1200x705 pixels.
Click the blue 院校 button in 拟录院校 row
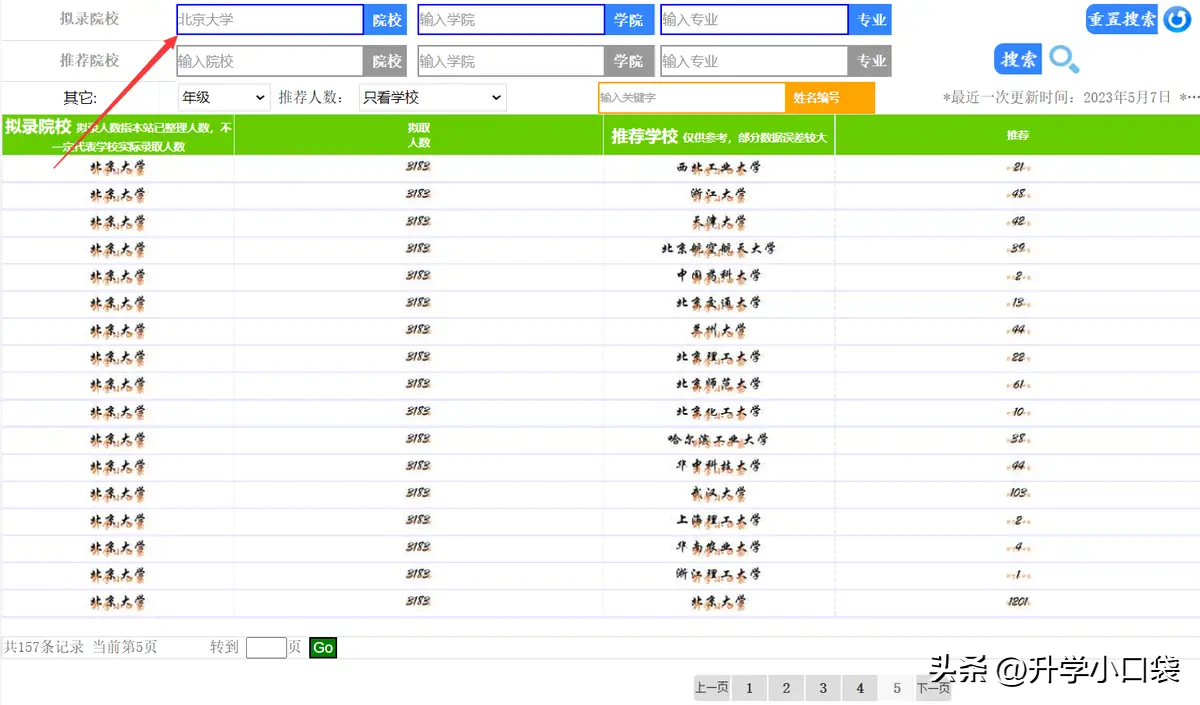click(x=386, y=20)
